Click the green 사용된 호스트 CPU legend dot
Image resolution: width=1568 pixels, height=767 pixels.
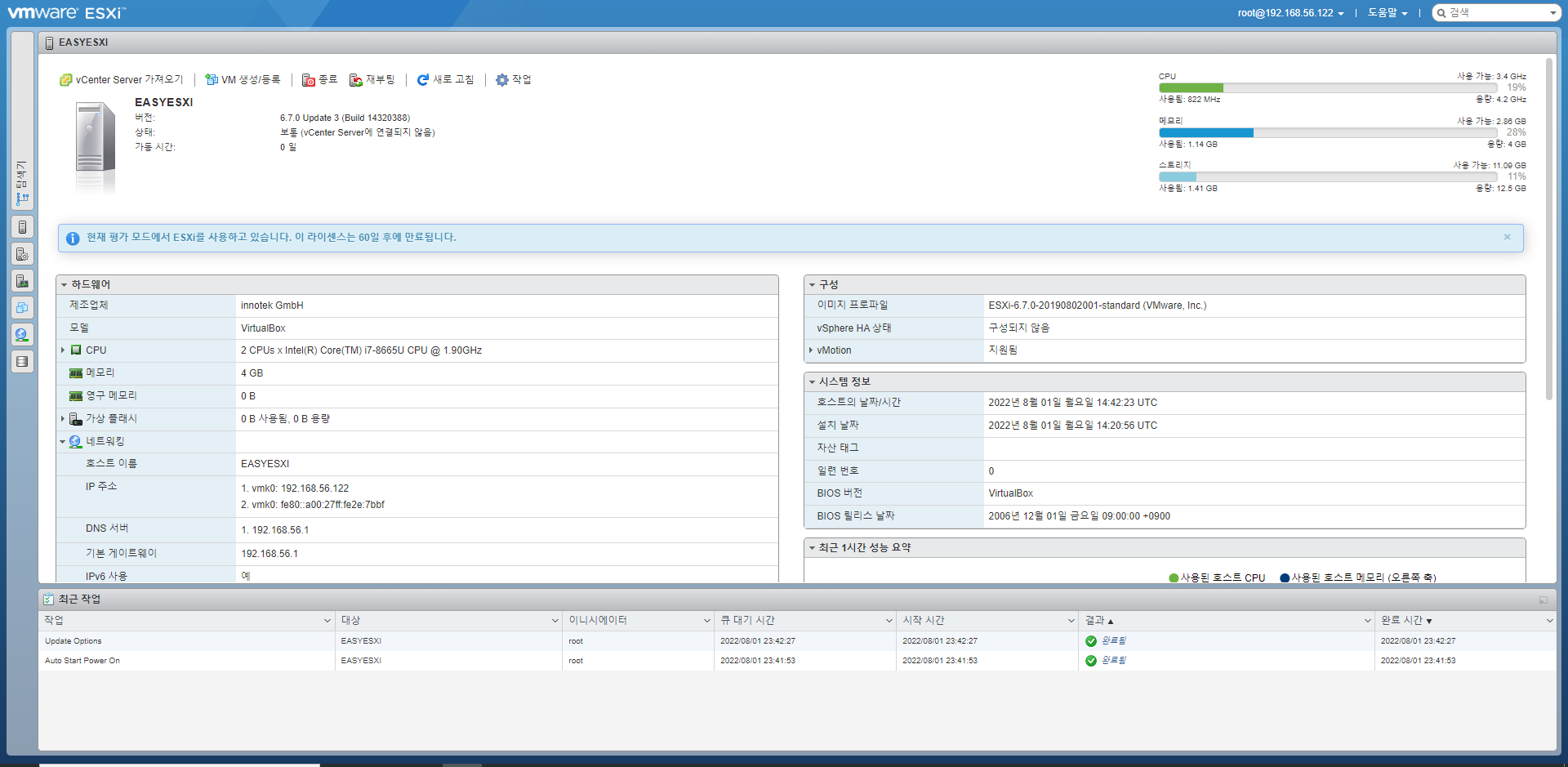pos(1174,578)
